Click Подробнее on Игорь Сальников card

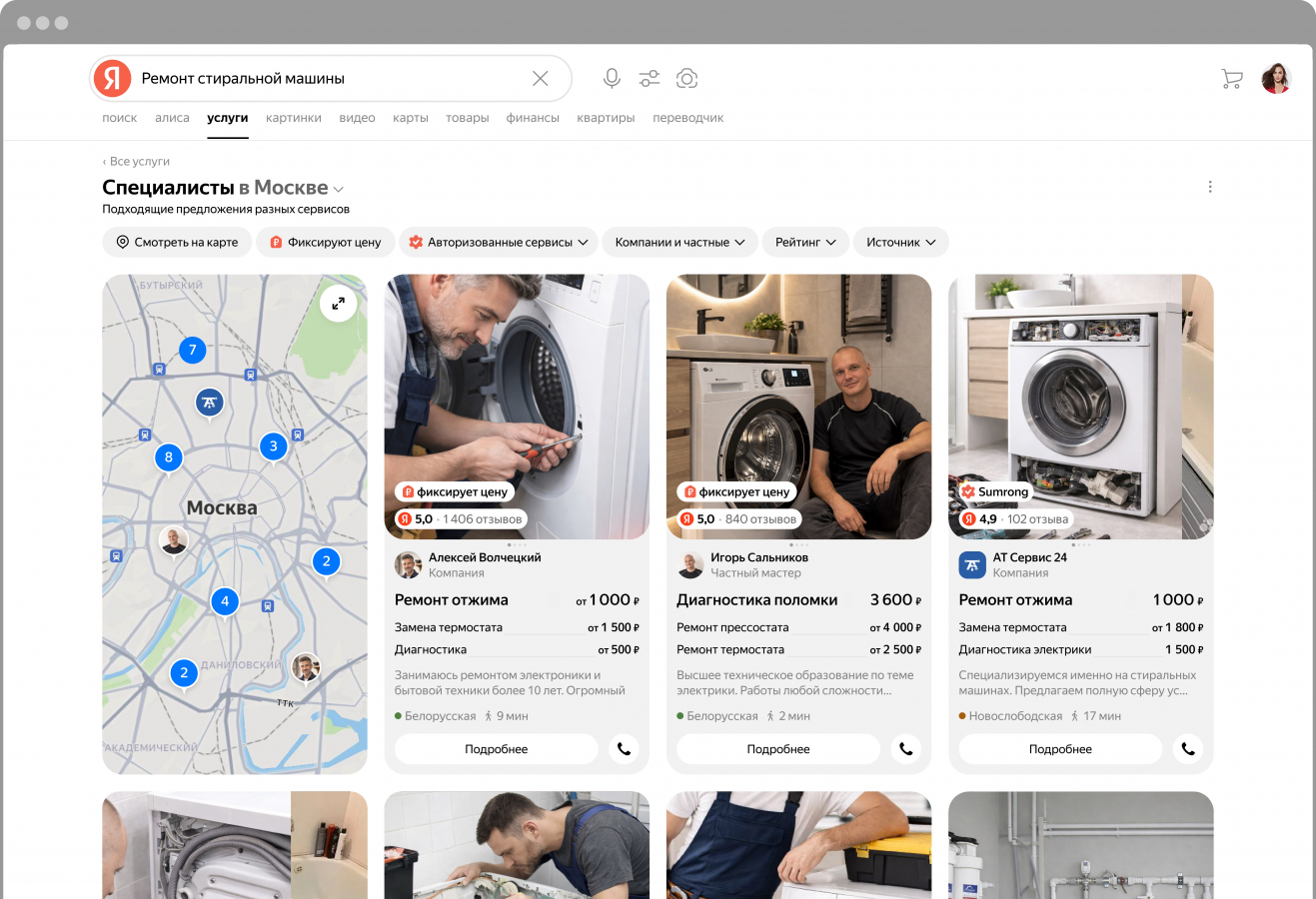[x=777, y=749]
